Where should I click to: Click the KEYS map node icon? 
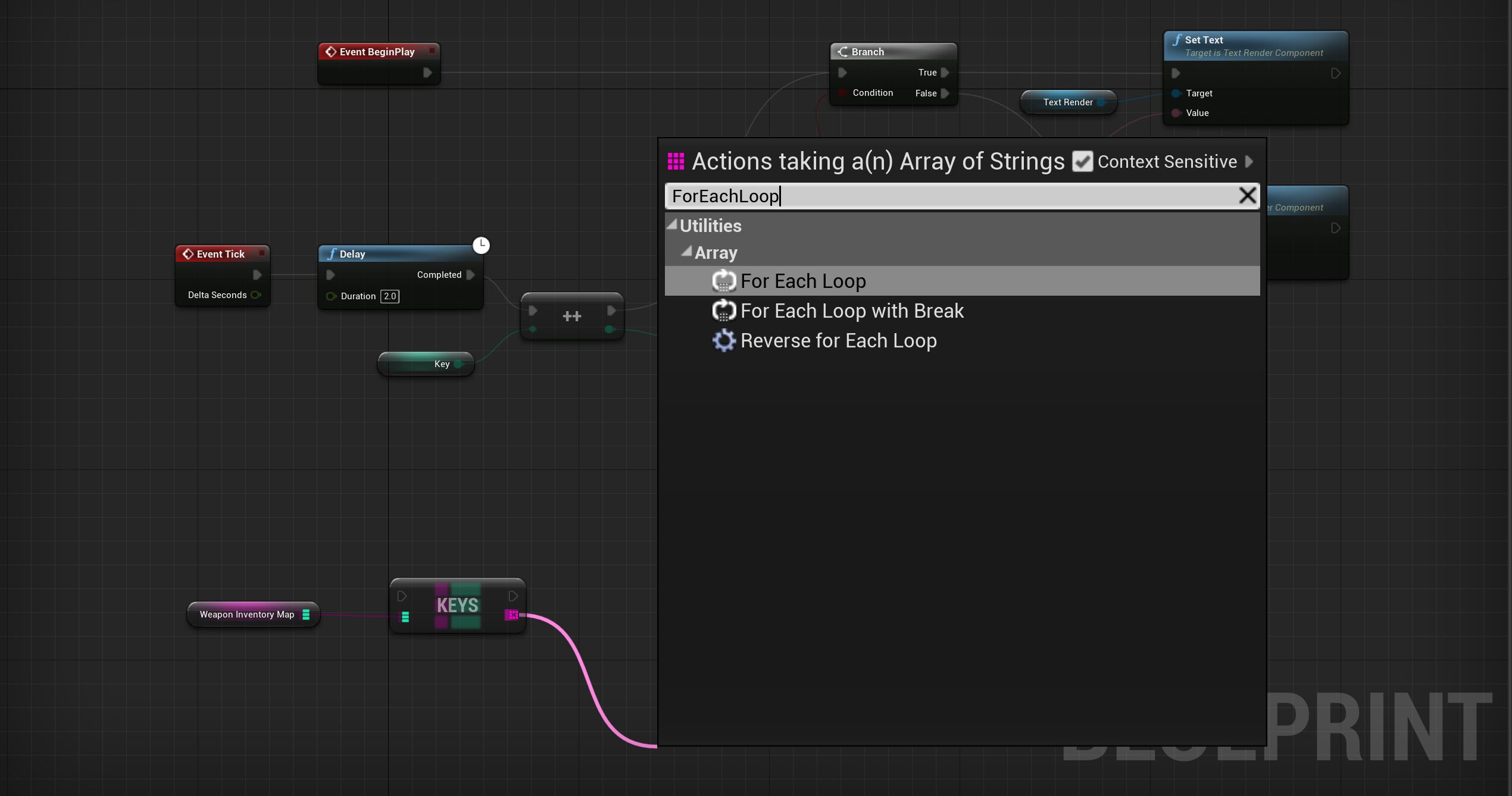click(457, 605)
